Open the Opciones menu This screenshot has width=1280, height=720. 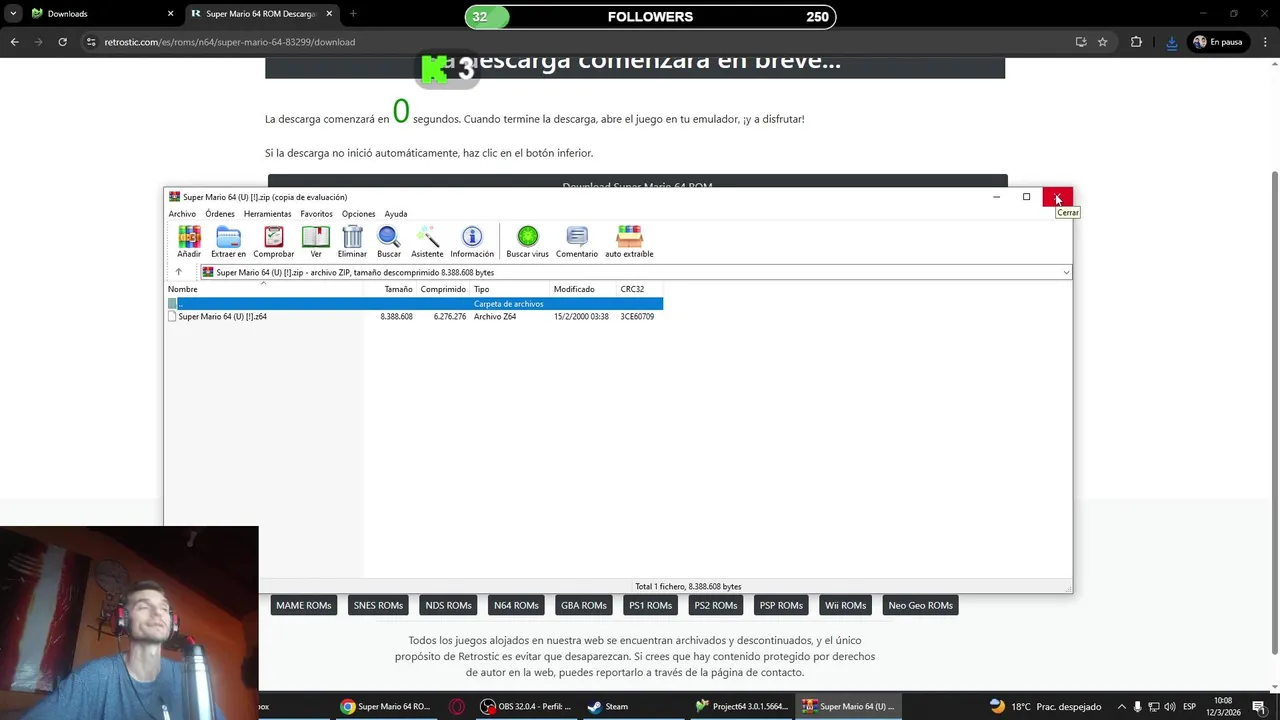click(358, 214)
